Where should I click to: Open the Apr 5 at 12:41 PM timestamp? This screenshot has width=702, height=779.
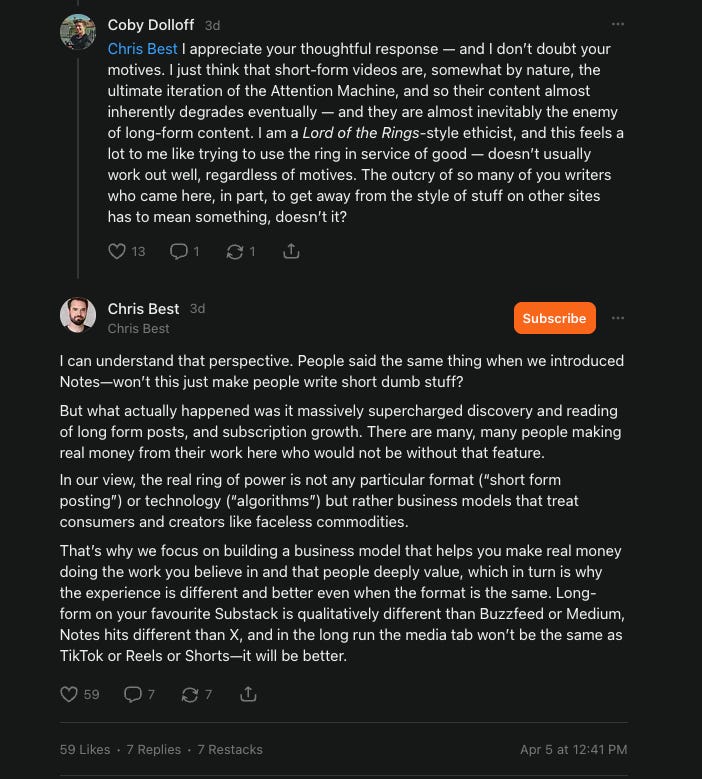pos(573,749)
